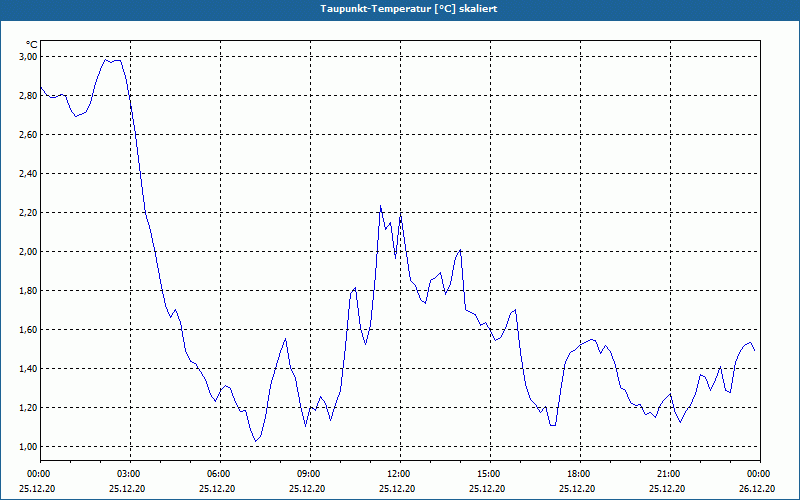
Task: Click the '°C' unit label
Action: coord(32,45)
